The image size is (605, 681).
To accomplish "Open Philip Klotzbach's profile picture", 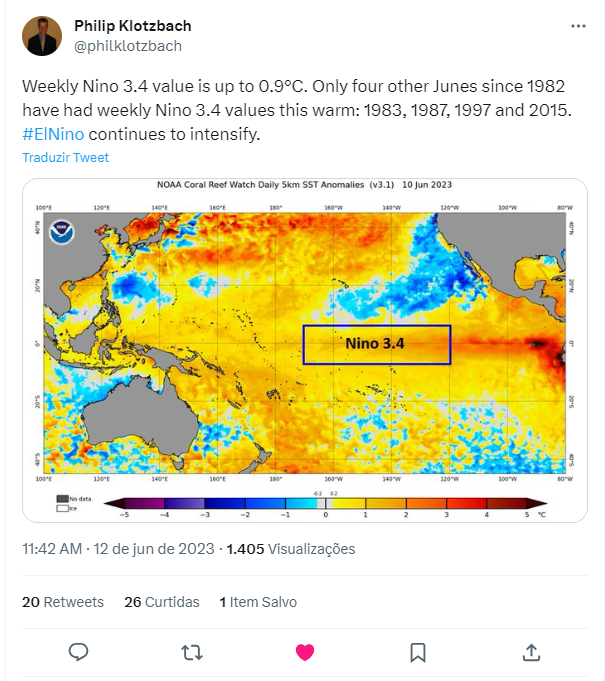I will [x=42, y=36].
